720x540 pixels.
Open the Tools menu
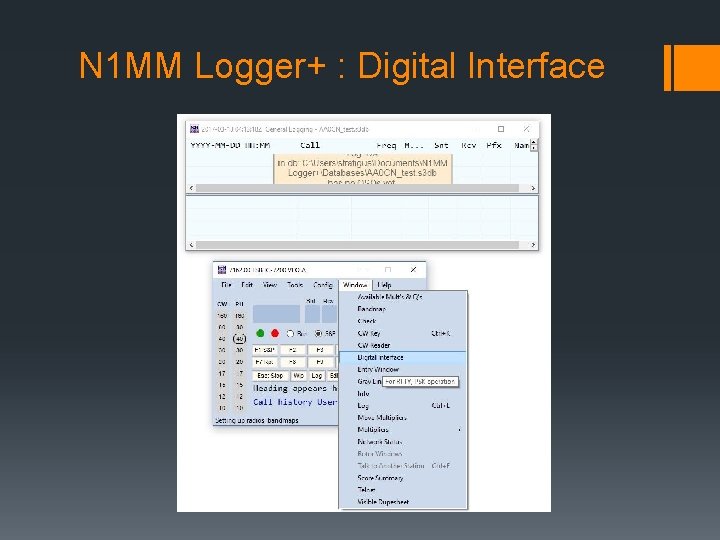pyautogui.click(x=295, y=285)
